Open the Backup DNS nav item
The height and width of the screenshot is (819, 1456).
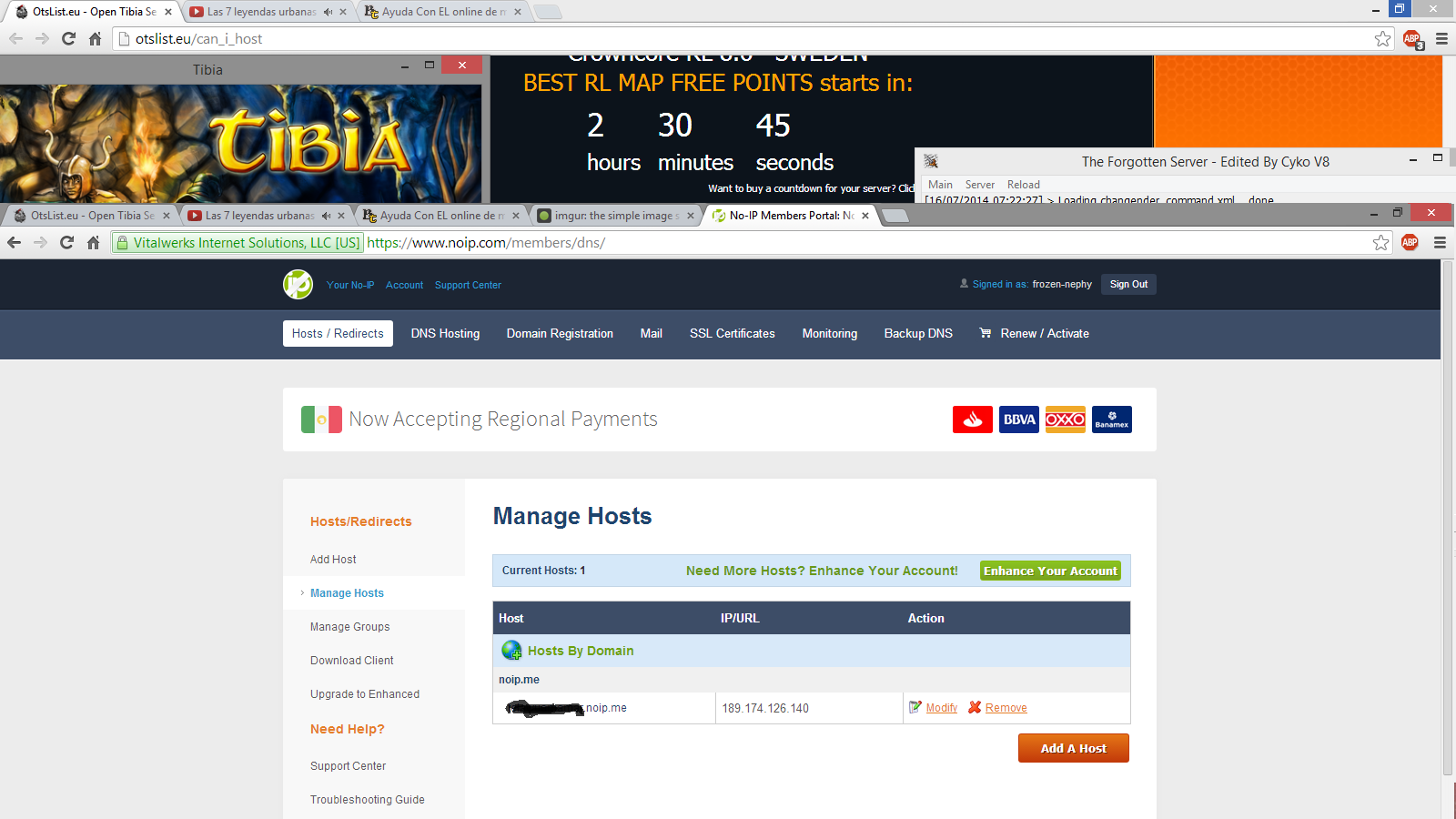pyautogui.click(x=918, y=333)
